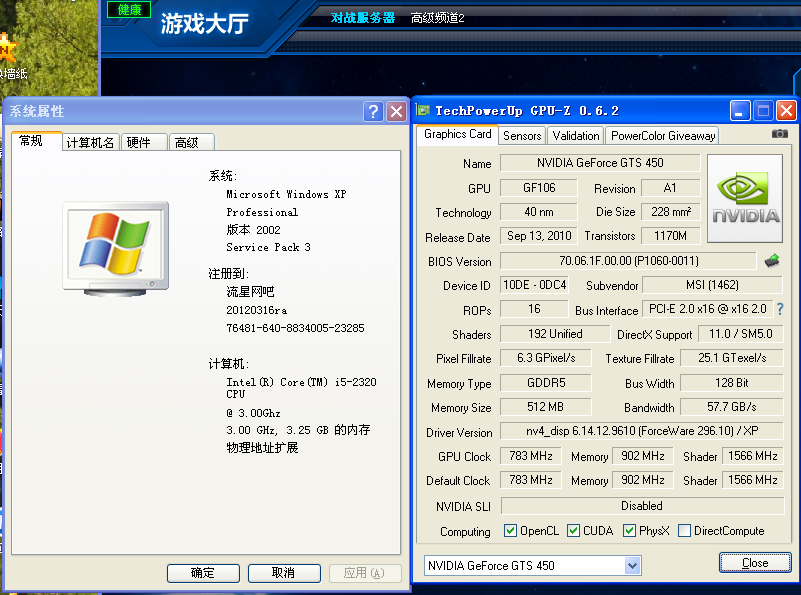Click the 确定 button

[203, 573]
